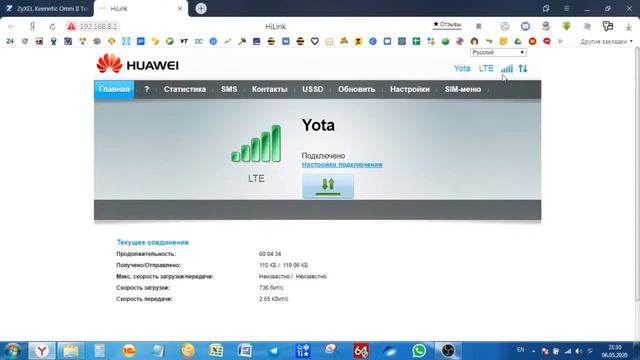Open the Другие закладки folder
Image resolution: width=640 pixels, height=360 pixels.
(606, 41)
